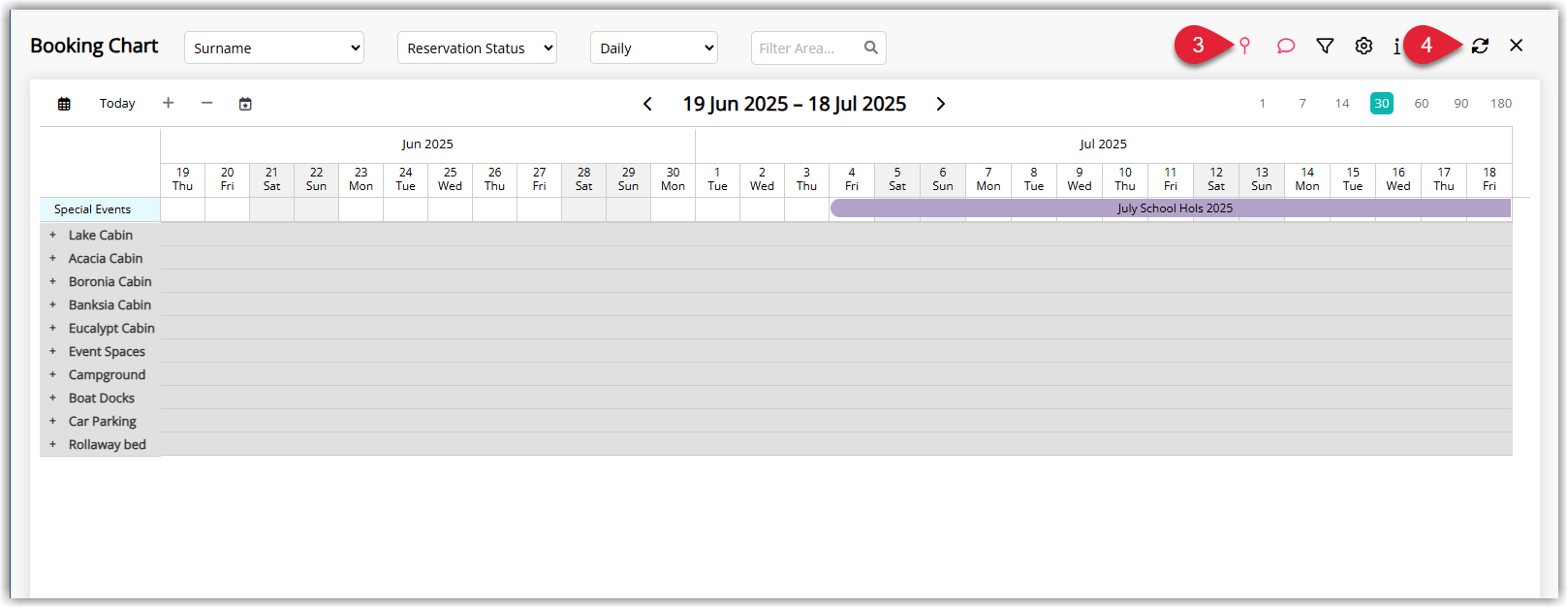1568x608 pixels.
Task: Click the Event Spaces category name
Action: point(107,351)
